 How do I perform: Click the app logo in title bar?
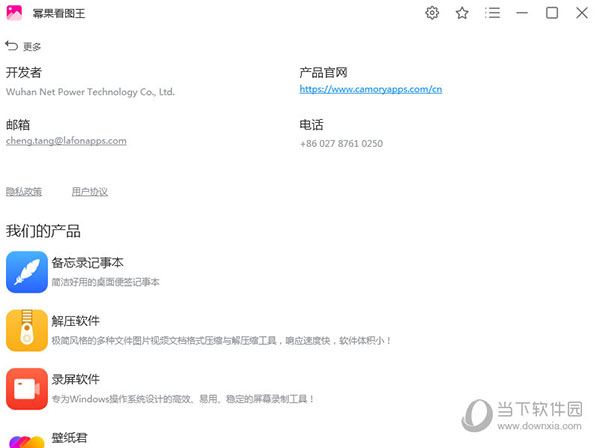[14, 13]
